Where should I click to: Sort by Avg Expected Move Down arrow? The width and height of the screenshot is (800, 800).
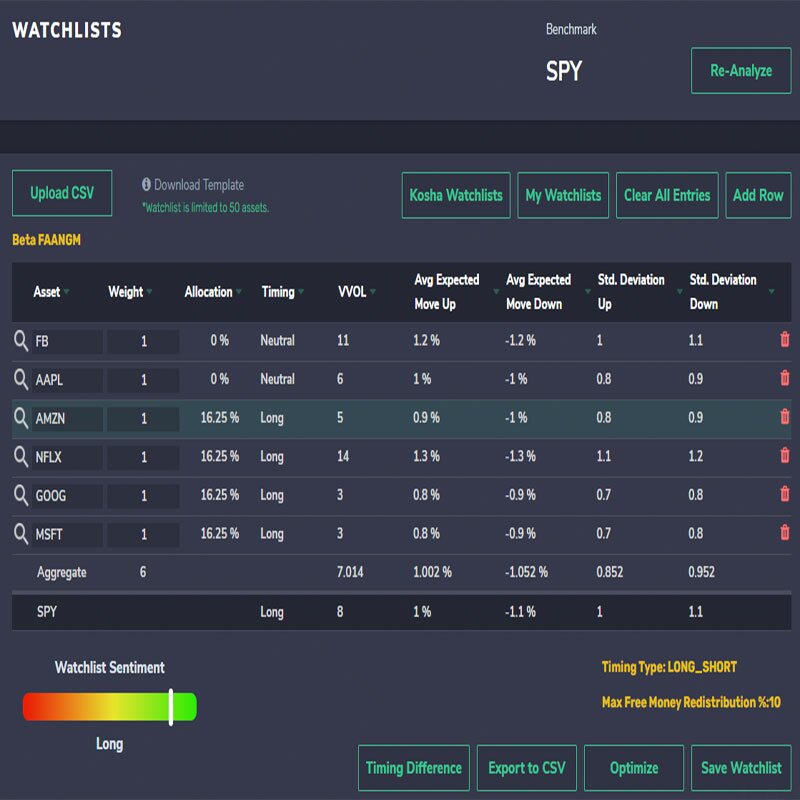(x=588, y=292)
